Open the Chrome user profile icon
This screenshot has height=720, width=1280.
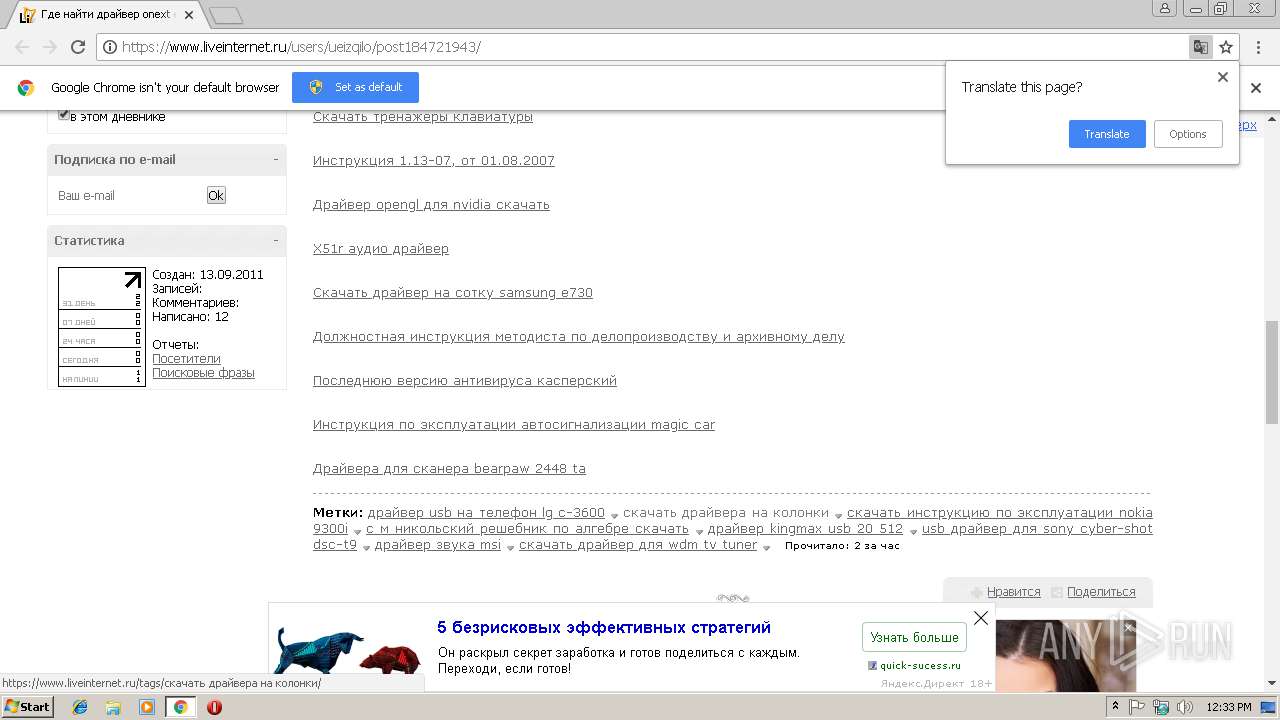point(1164,8)
